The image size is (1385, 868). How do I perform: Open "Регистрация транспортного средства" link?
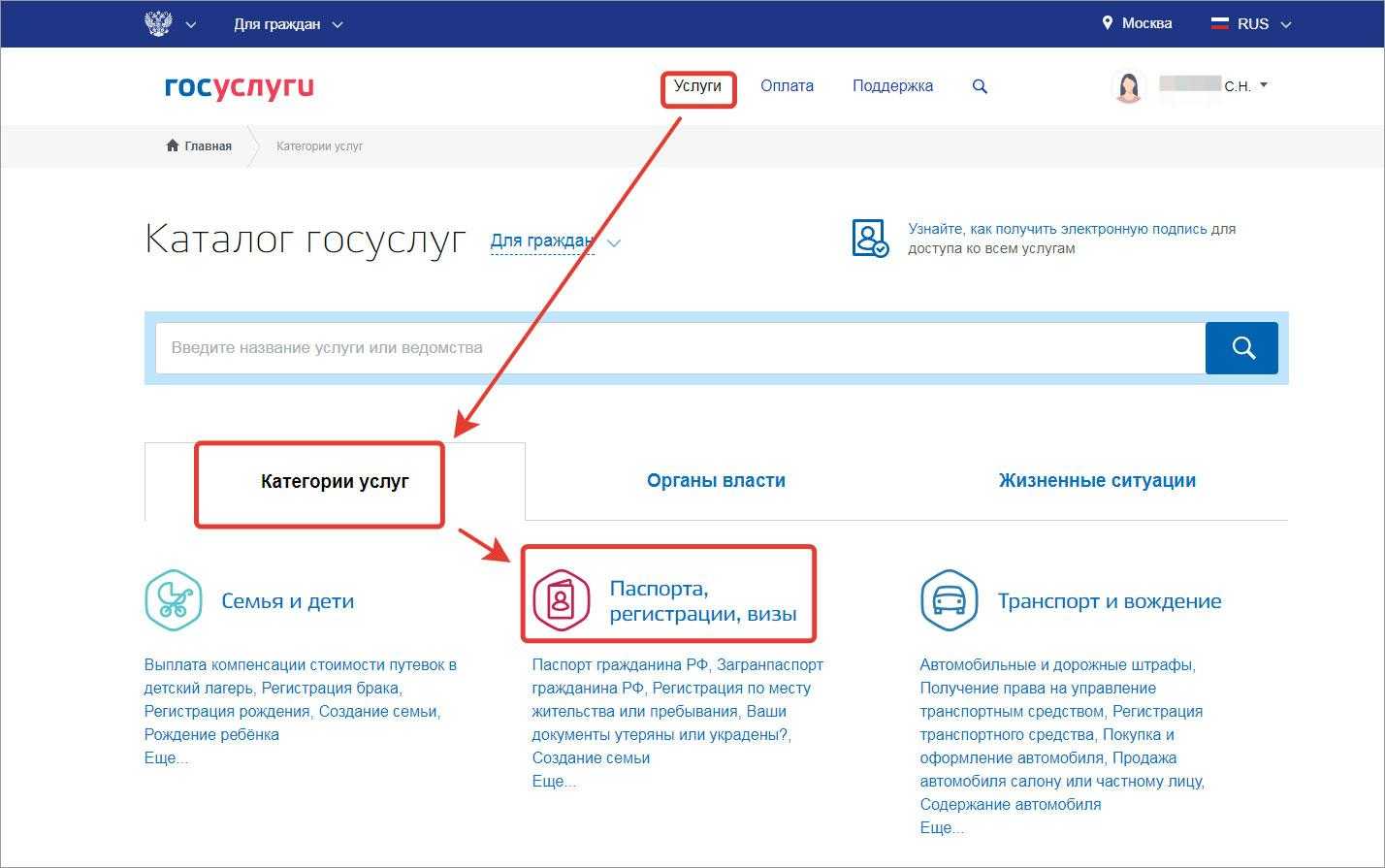tap(1061, 723)
